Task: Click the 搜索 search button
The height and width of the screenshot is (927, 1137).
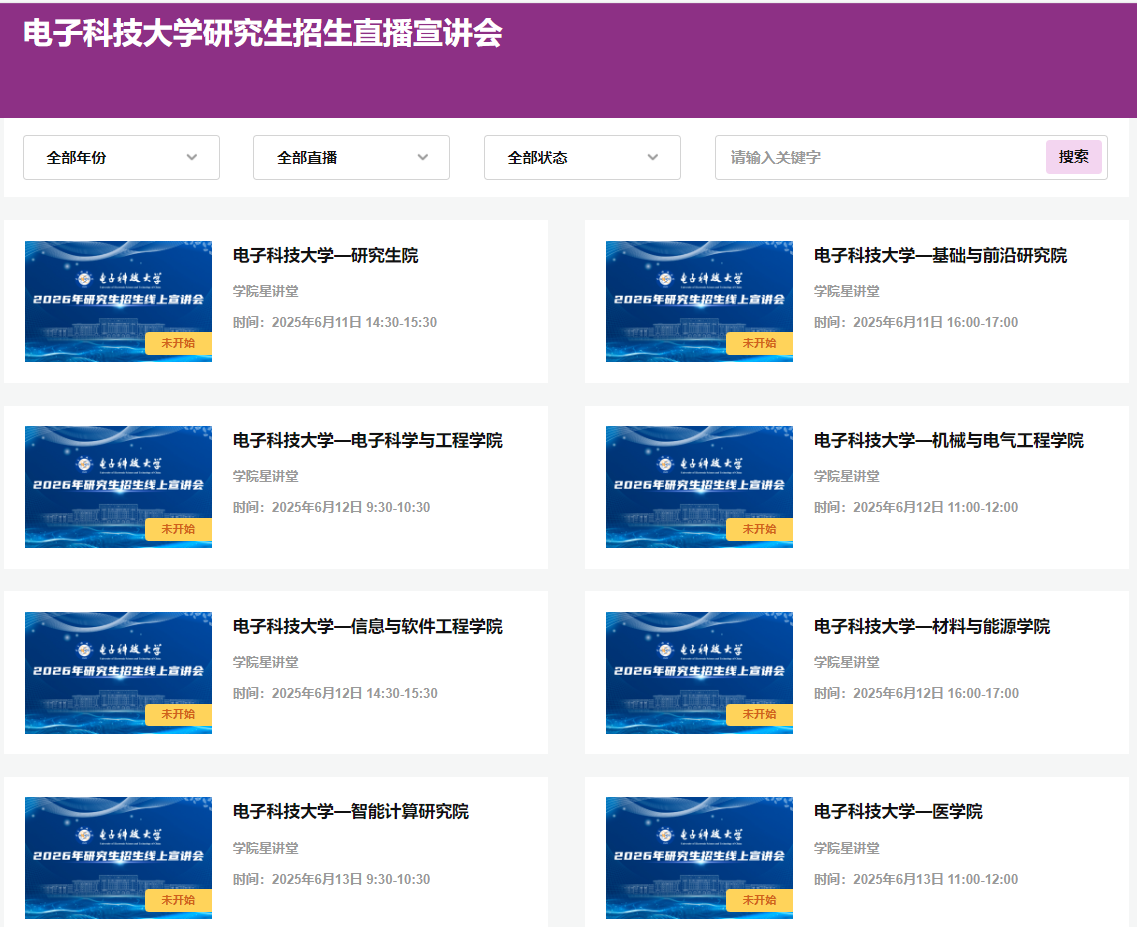Action: [1073, 157]
